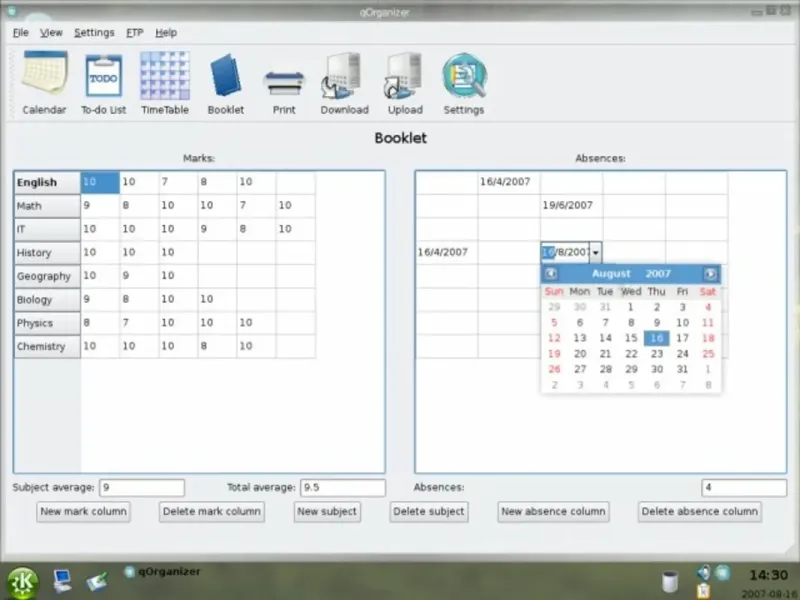Click Delete mark column button
Screen dimensions: 800x600
coord(212,512)
